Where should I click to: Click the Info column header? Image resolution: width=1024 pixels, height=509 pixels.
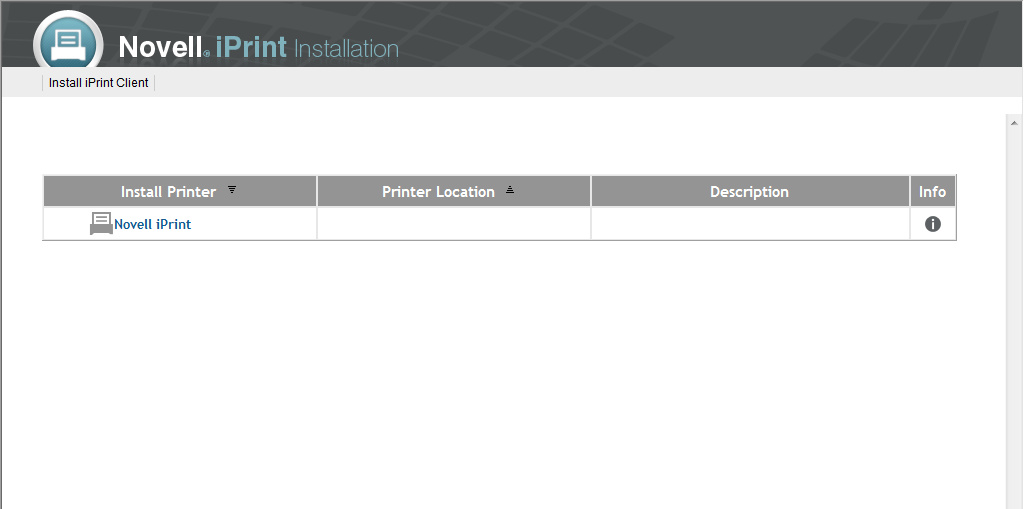pos(933,191)
